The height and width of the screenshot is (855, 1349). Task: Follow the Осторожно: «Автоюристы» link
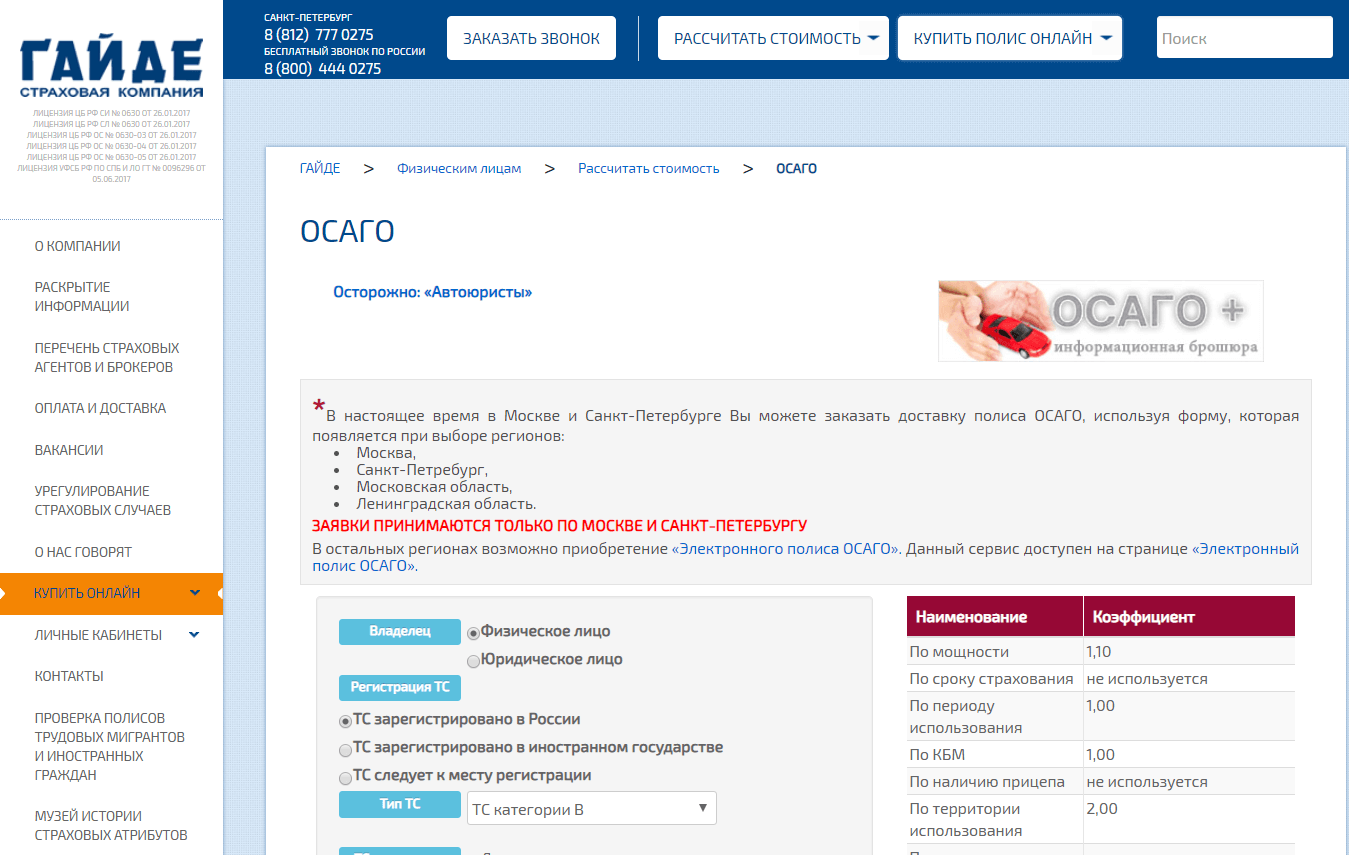tap(433, 292)
